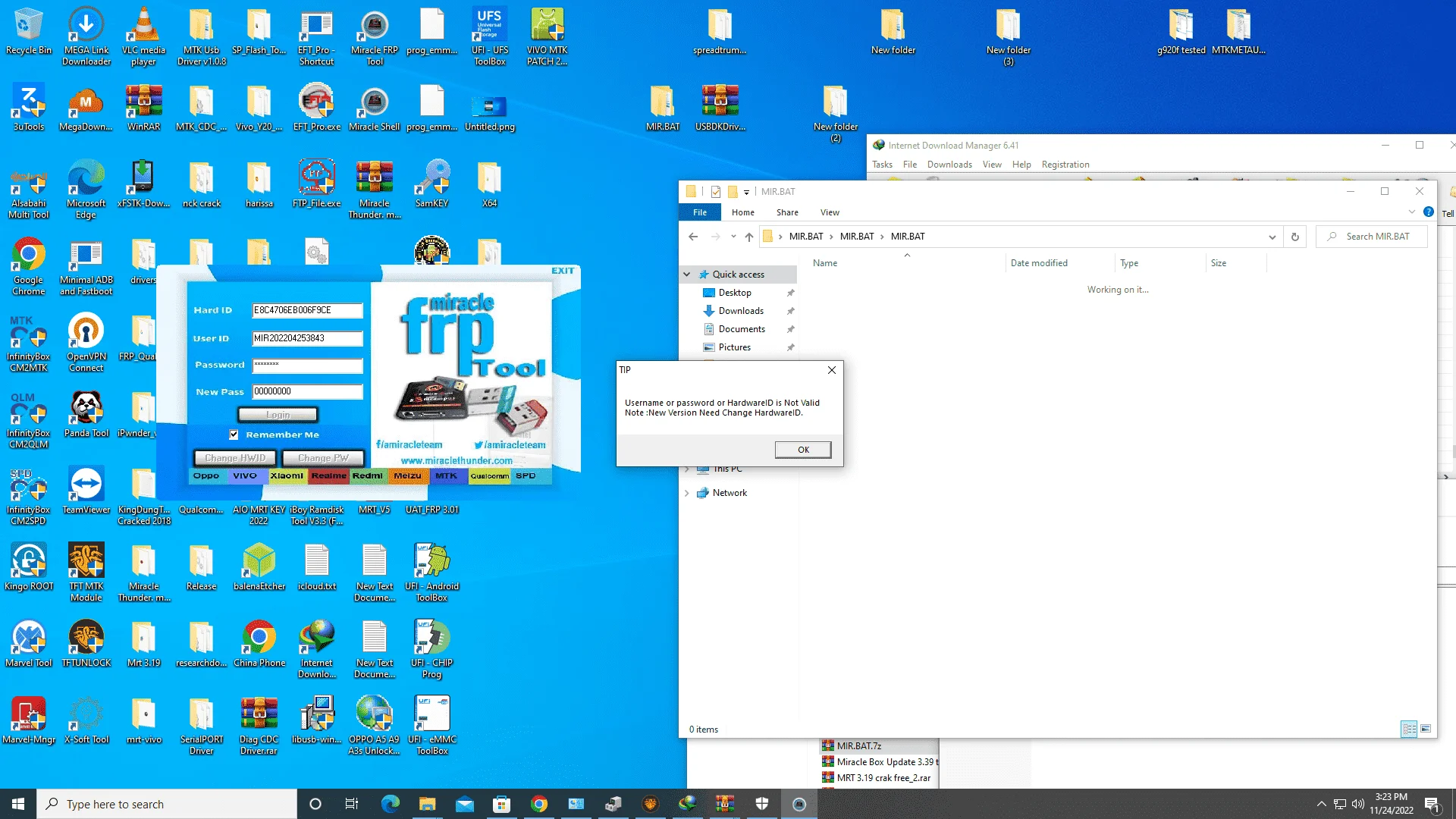This screenshot has width=1456, height=819.
Task: Launch WinRAR from the desktop
Action: tap(143, 108)
